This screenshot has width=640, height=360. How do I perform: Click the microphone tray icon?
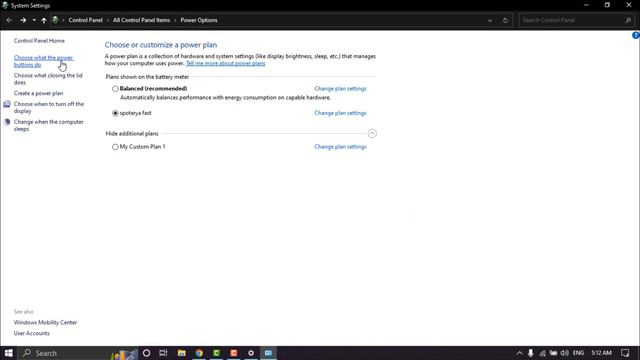click(530, 353)
